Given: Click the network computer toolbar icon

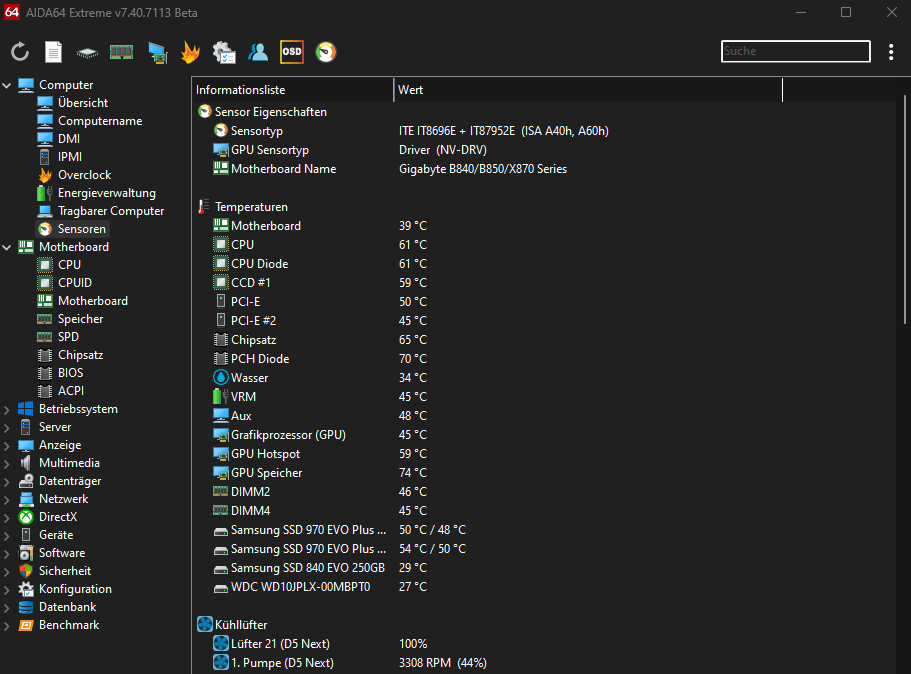Looking at the screenshot, I should [157, 52].
